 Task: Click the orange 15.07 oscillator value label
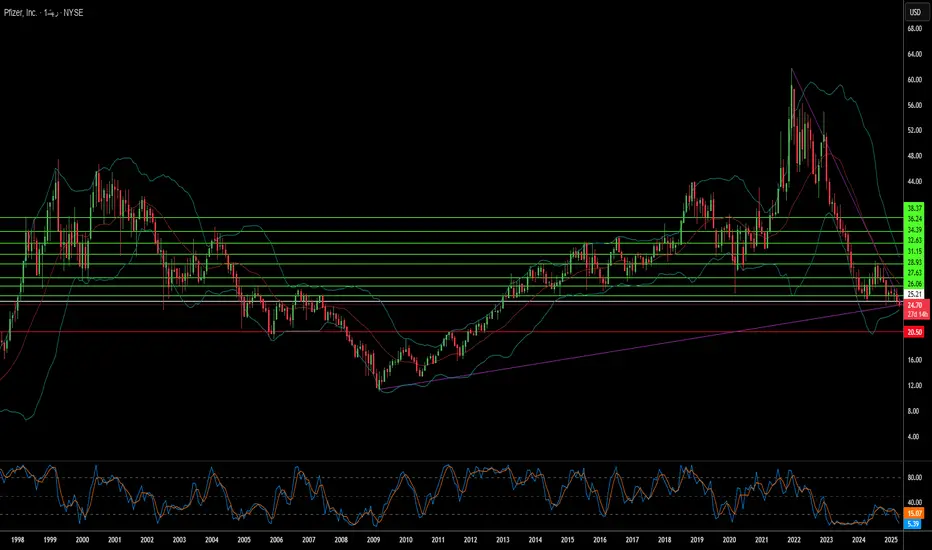click(913, 513)
